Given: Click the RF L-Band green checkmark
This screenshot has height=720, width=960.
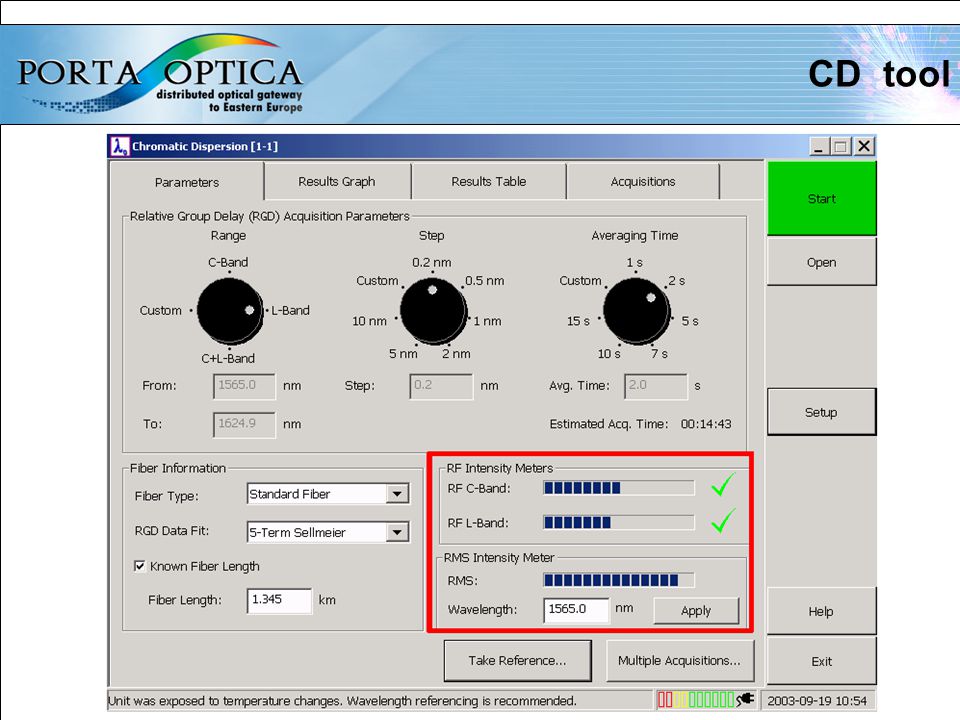Looking at the screenshot, I should (x=723, y=520).
